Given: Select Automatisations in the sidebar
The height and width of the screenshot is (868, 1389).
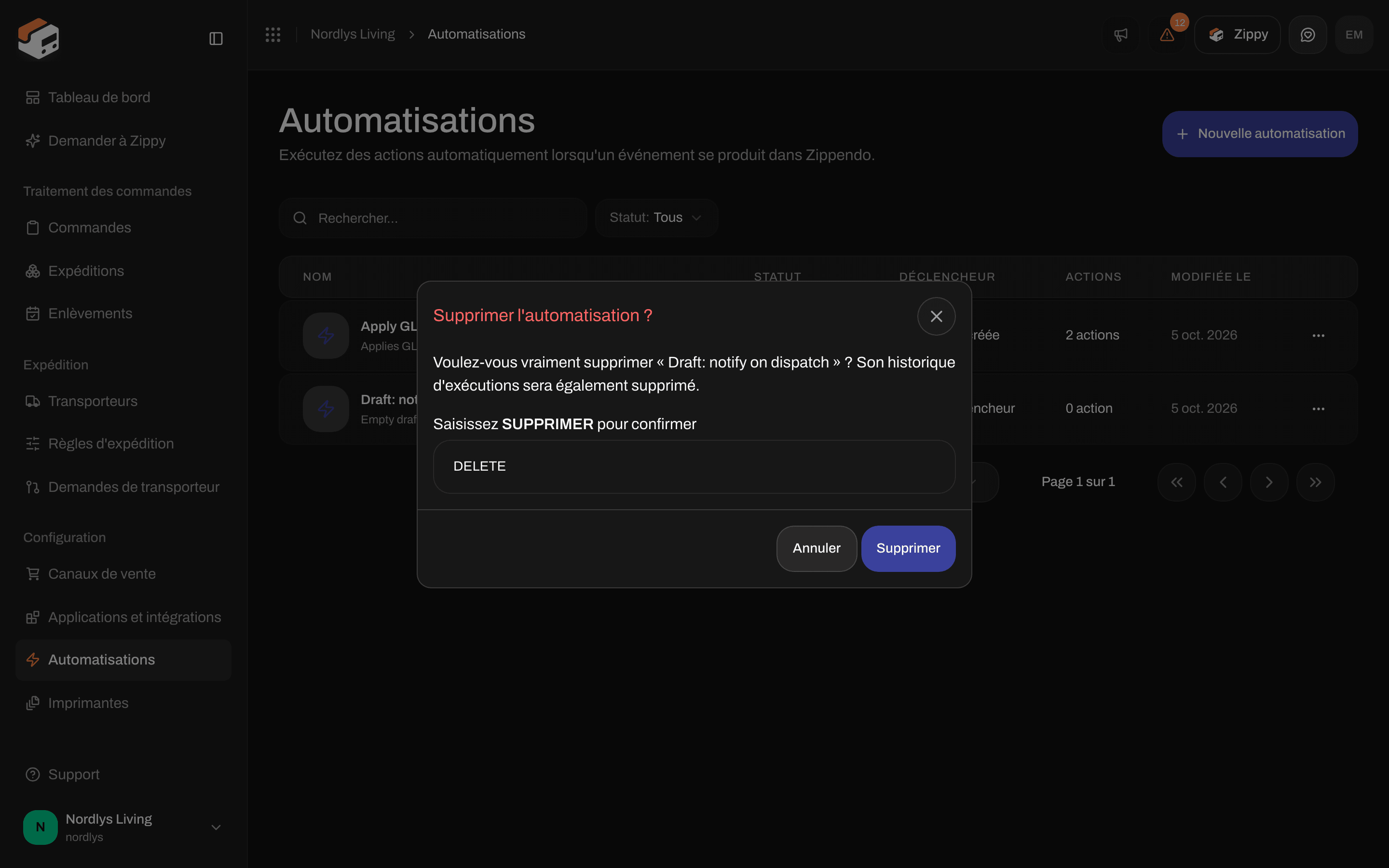Looking at the screenshot, I should [x=123, y=660].
